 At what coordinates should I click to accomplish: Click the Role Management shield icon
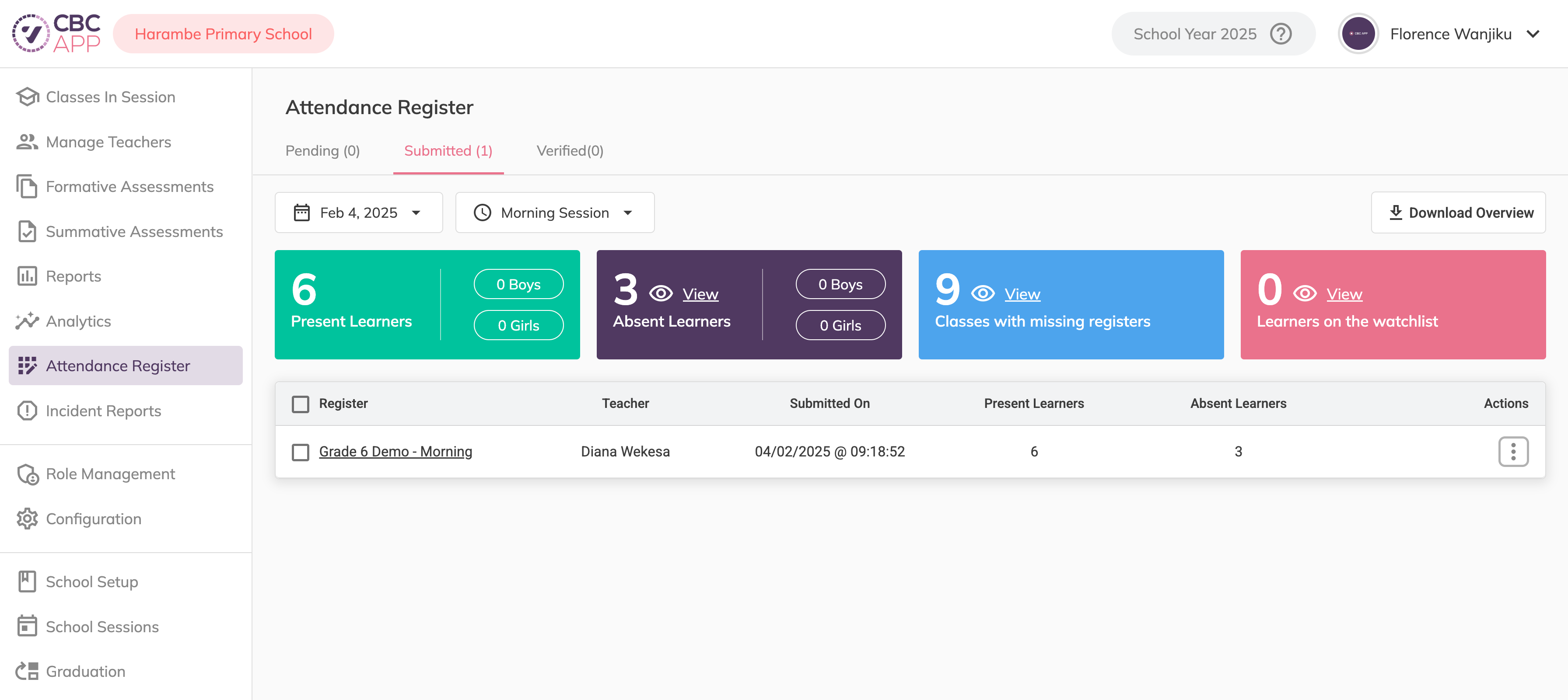[28, 474]
